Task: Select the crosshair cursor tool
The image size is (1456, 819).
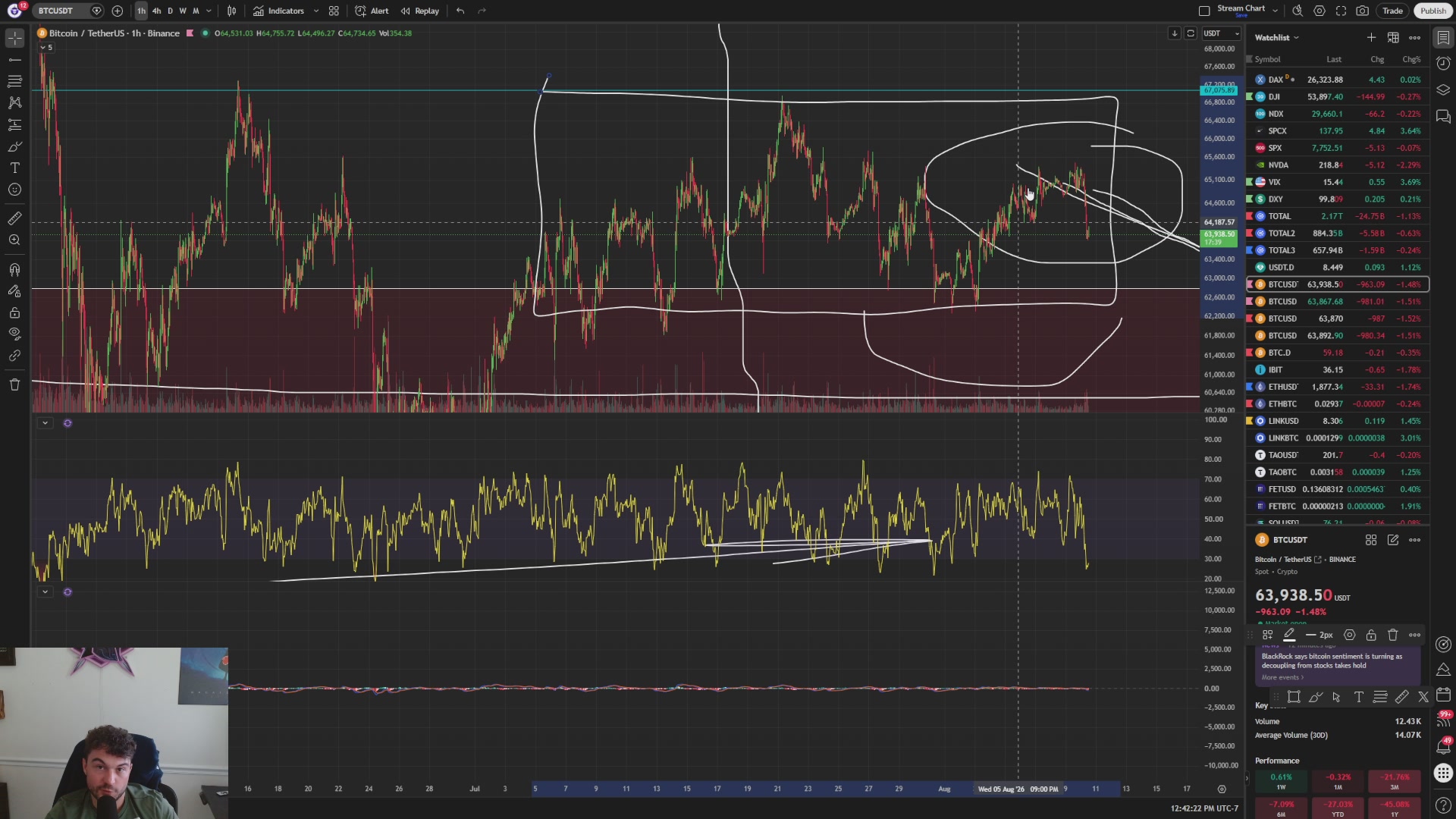Action: click(x=14, y=38)
